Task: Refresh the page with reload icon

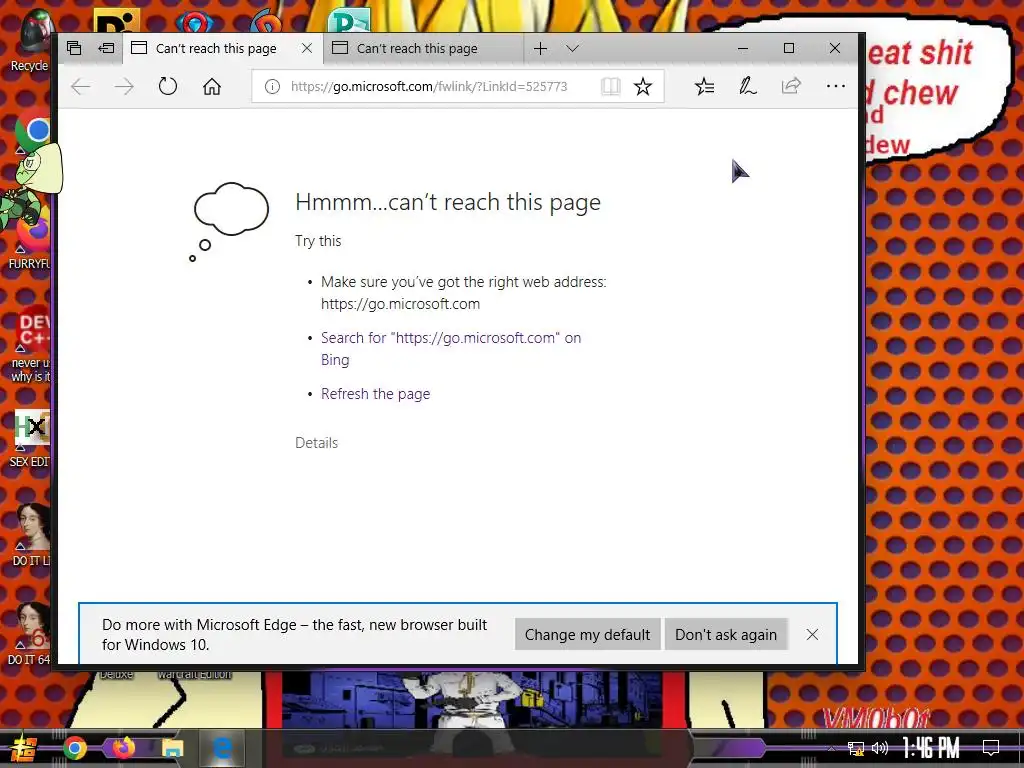Action: coord(168,86)
